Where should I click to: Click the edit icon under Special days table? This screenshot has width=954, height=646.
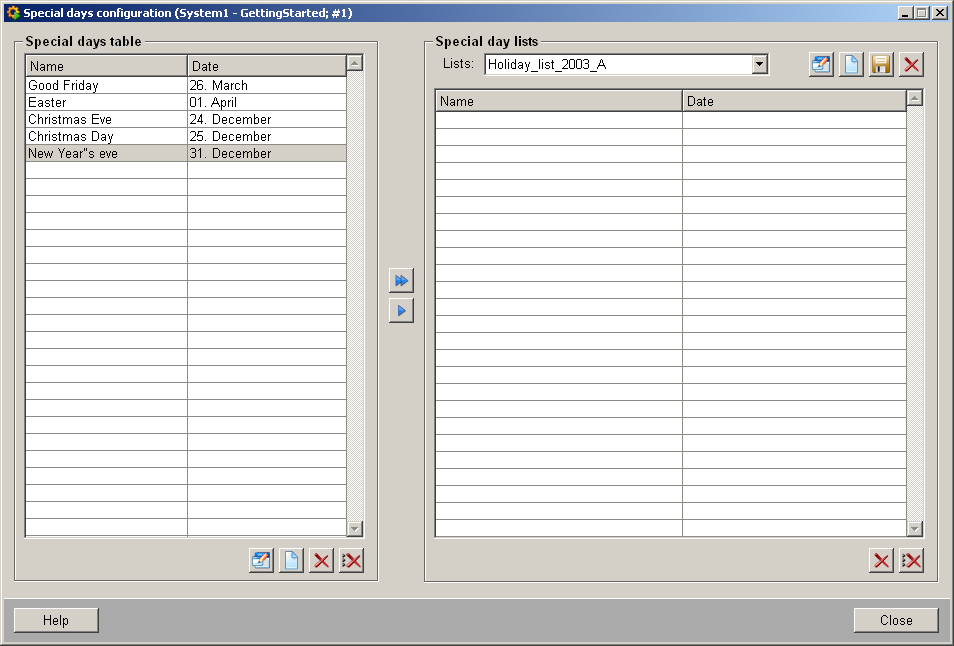(261, 561)
